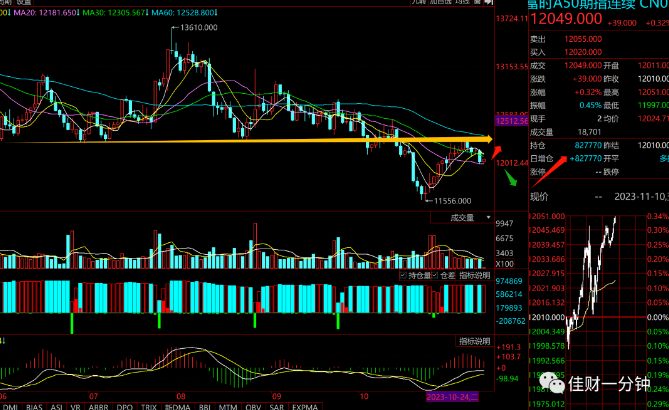The width and height of the screenshot is (669, 410).
Task: Click the 涨跌 value +39.000 in quote table
Action: pyautogui.click(x=587, y=79)
